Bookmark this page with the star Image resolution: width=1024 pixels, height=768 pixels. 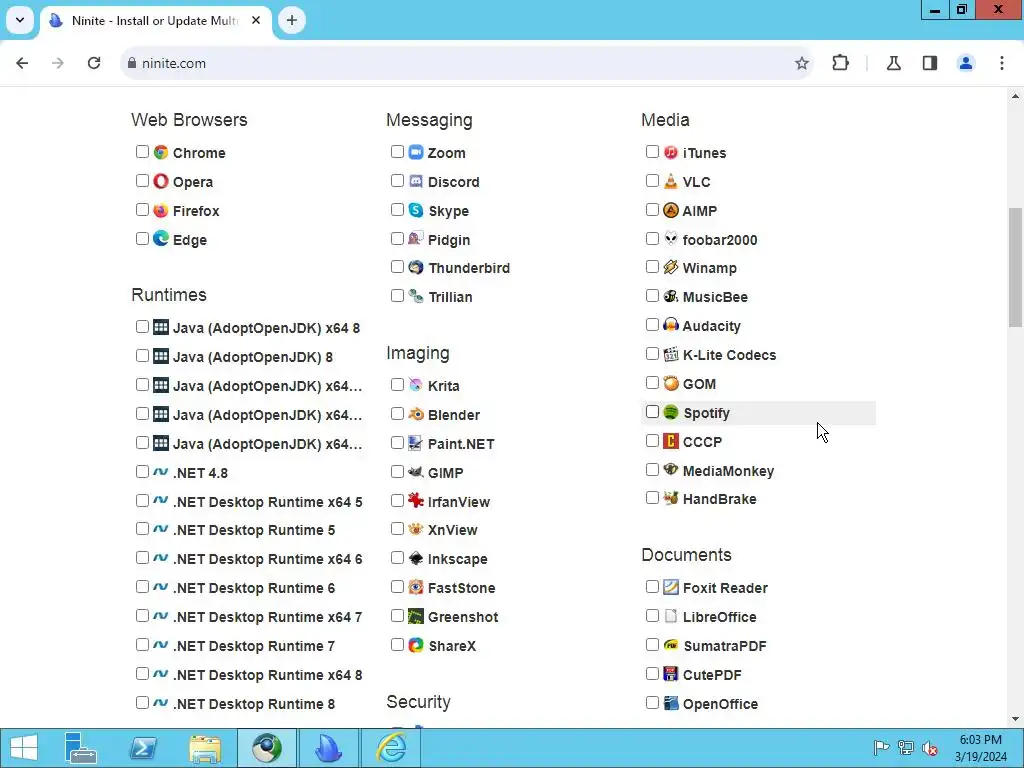pyautogui.click(x=802, y=63)
